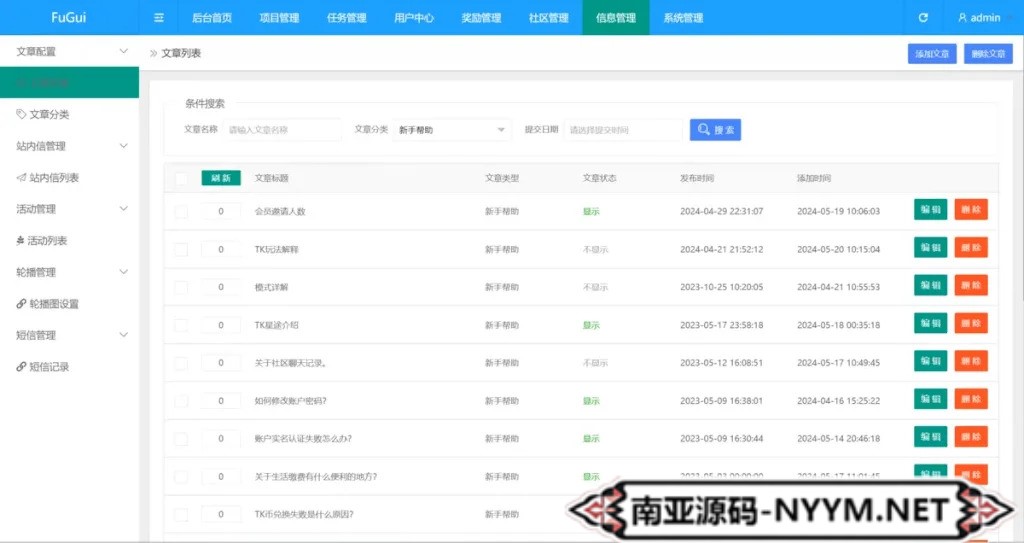Switch to the 系统管理 top tab
Viewport: 1024px width, 543px height.
coord(683,18)
